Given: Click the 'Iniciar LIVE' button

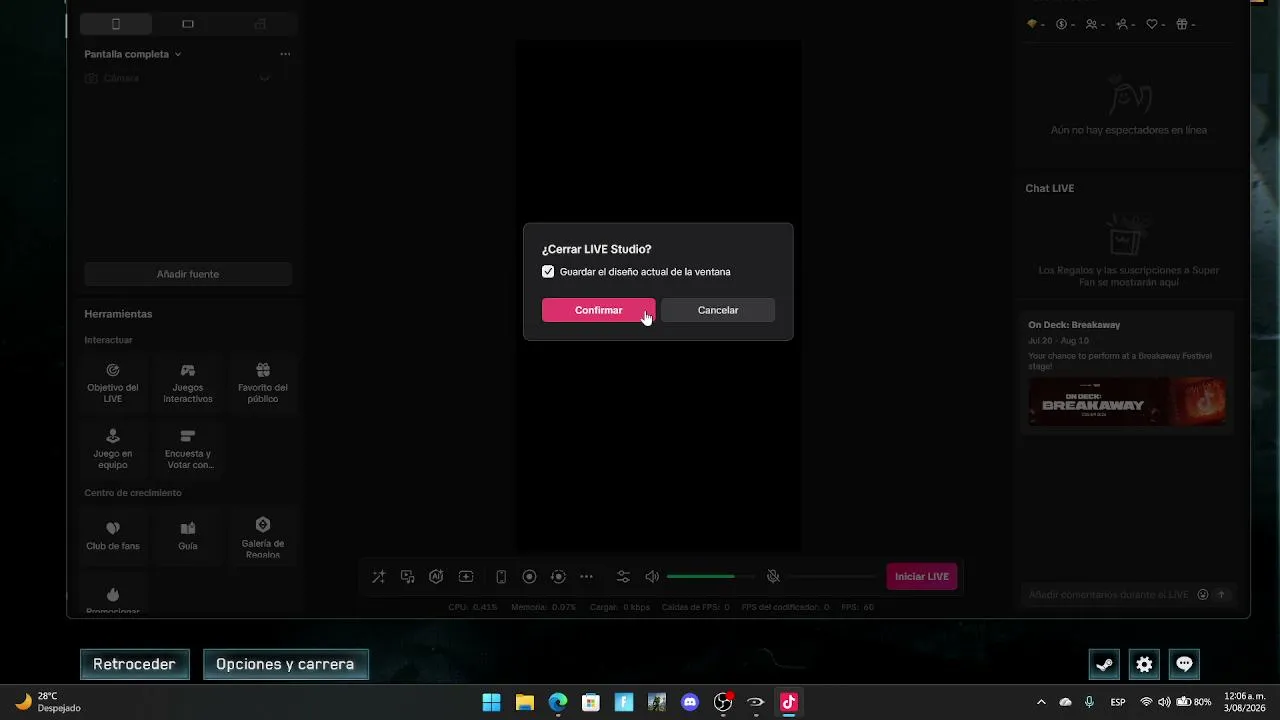Looking at the screenshot, I should pyautogui.click(x=922, y=576).
